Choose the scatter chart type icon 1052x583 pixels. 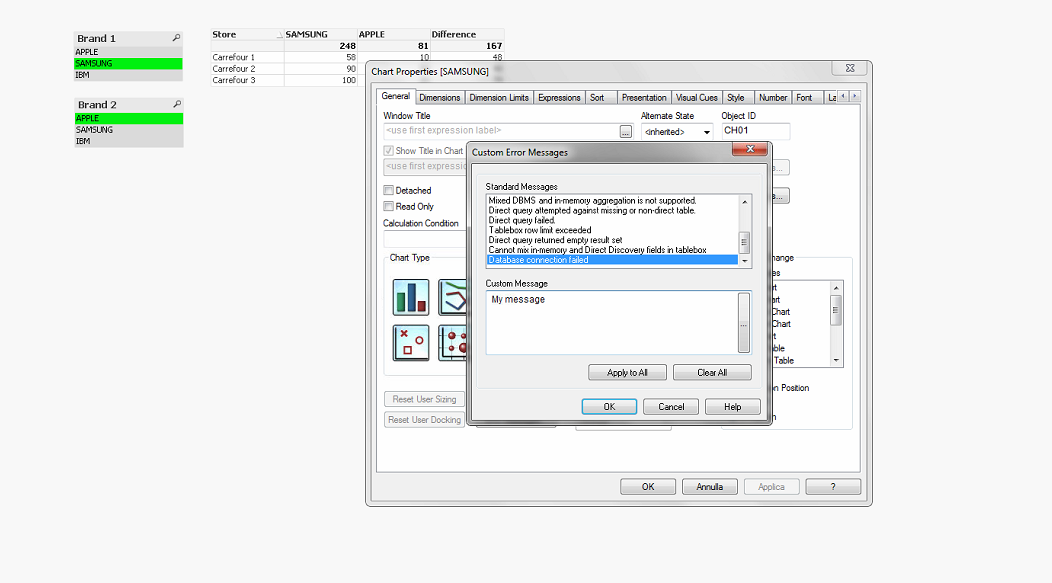(x=411, y=343)
